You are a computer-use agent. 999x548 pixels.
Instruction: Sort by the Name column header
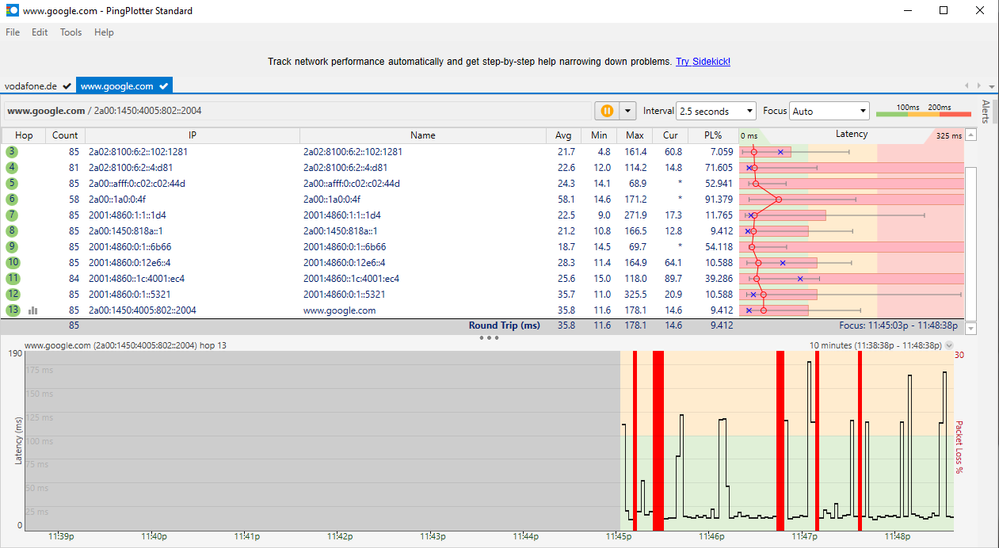(422, 135)
